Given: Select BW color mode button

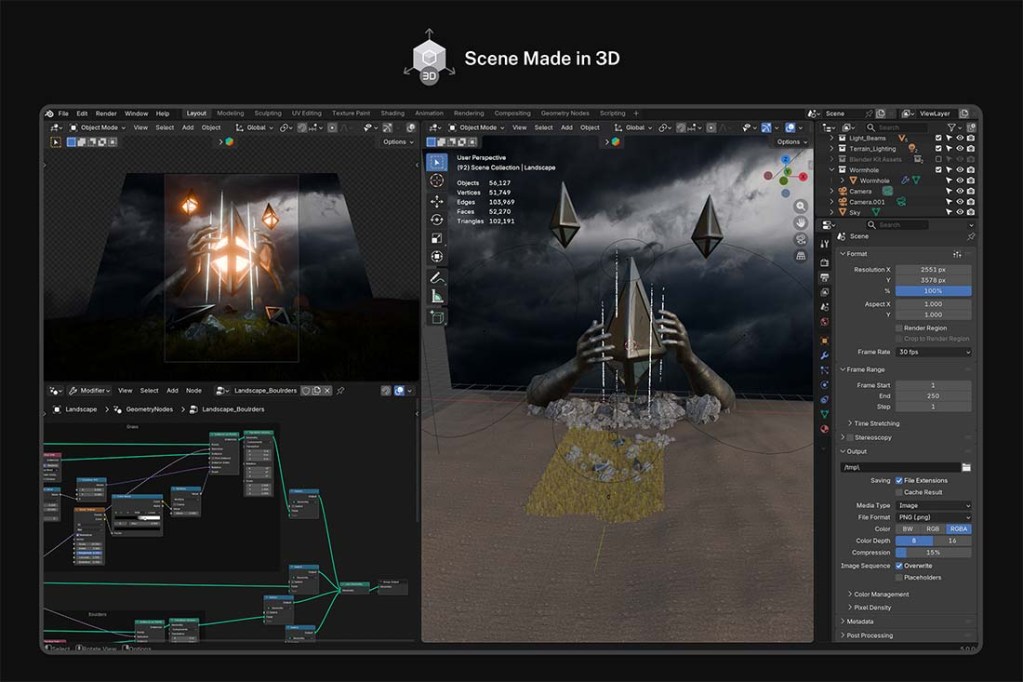Looking at the screenshot, I should [x=908, y=529].
